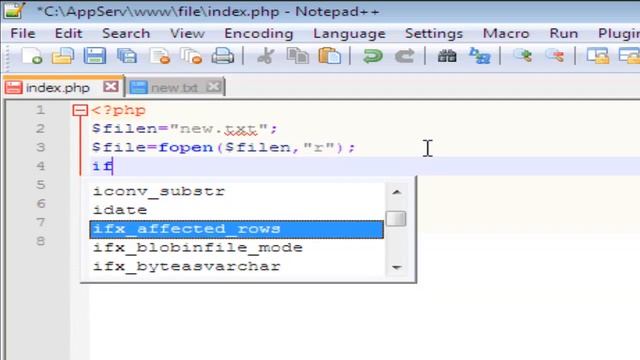Click the "new.txt" string on line 2
The height and width of the screenshot is (360, 640).
pyautogui.click(x=219, y=129)
